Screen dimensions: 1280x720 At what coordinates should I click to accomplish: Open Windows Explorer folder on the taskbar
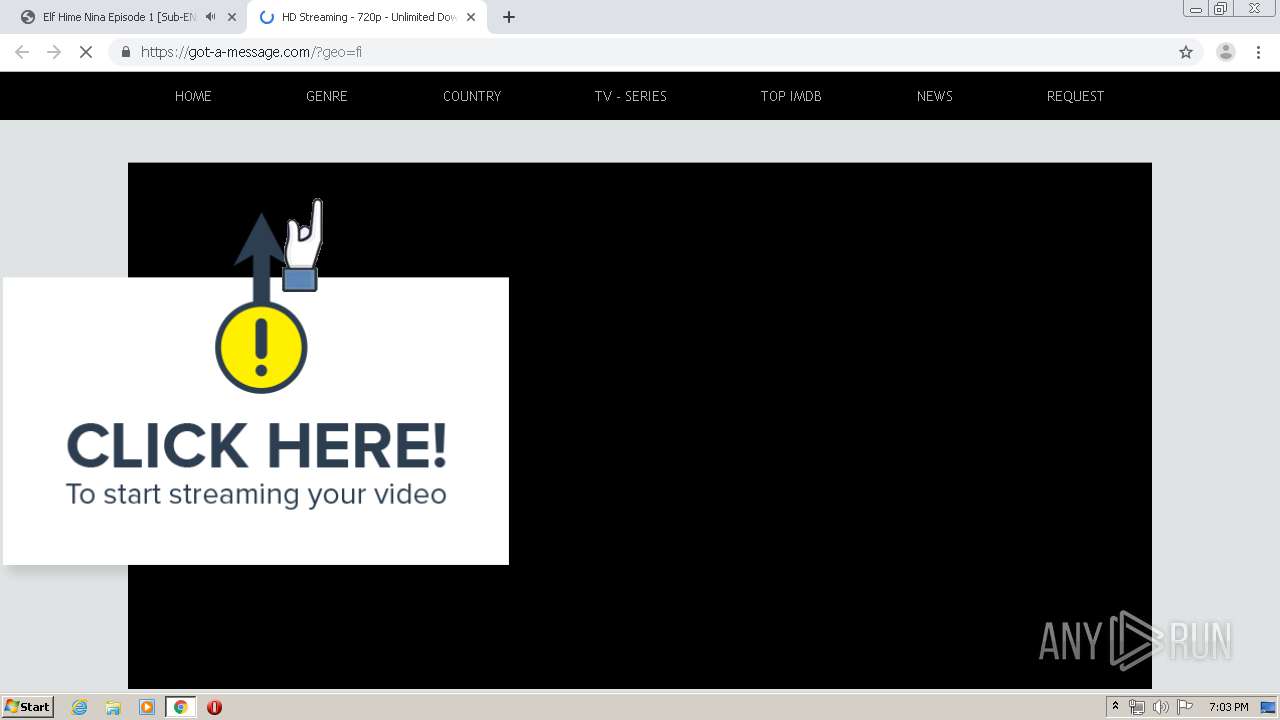113,707
